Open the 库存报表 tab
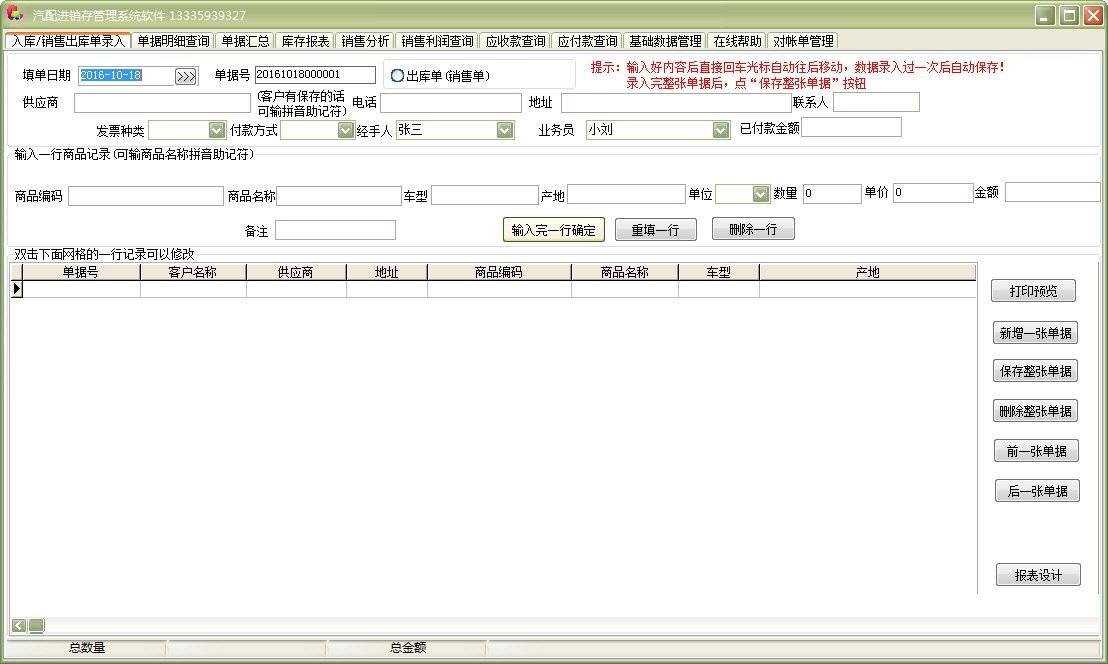1108x664 pixels. 305,41
